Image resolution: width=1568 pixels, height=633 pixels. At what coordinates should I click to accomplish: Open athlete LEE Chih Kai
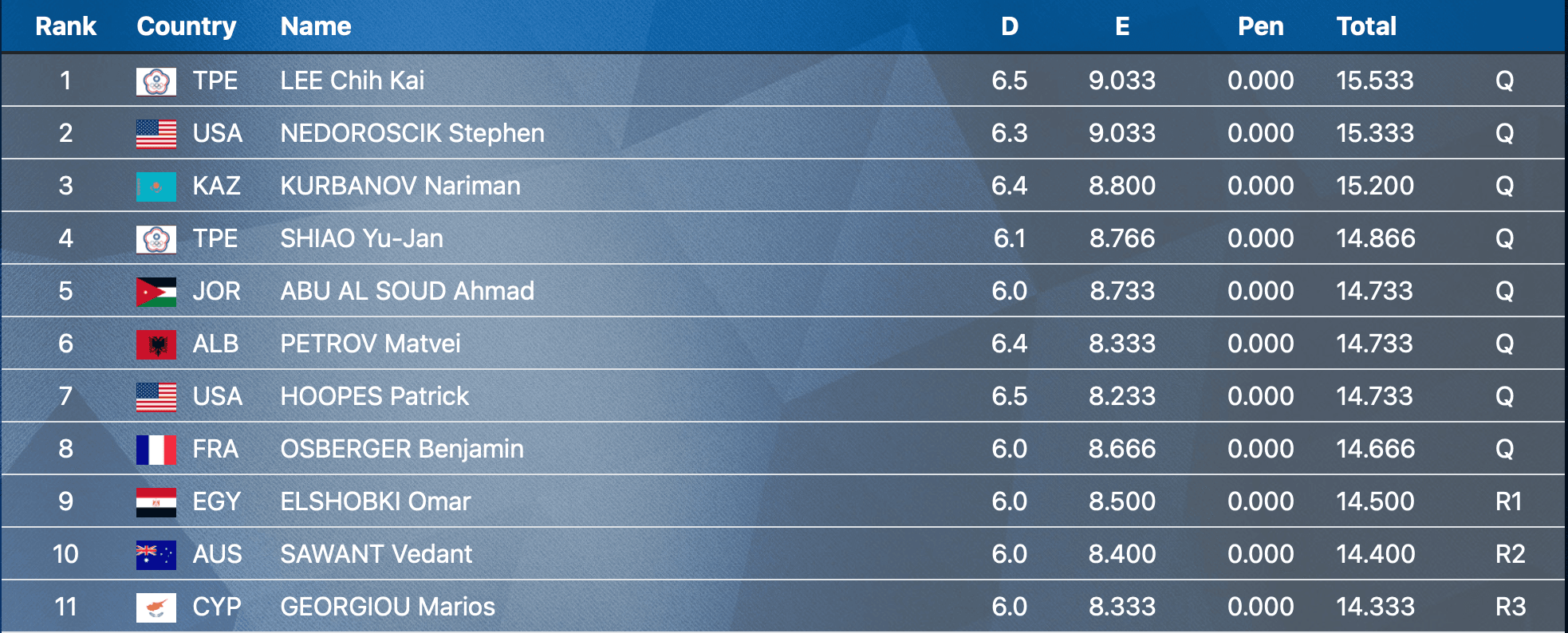coord(352,81)
